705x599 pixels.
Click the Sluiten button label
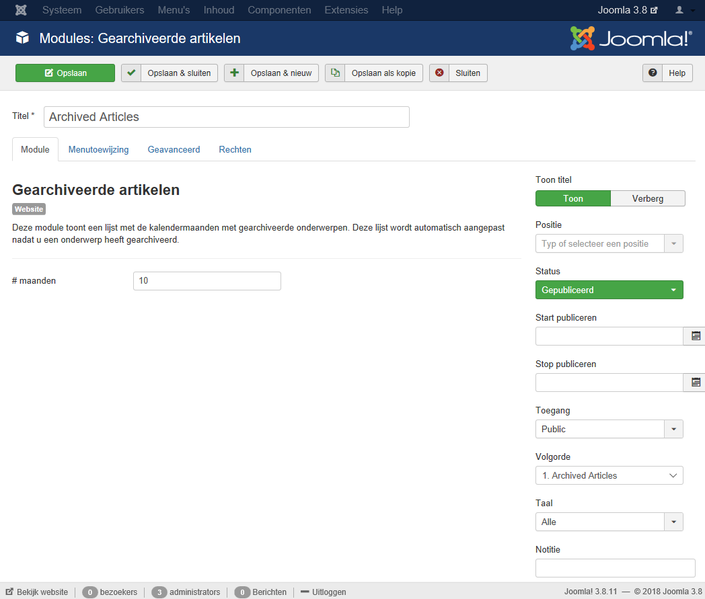[468, 73]
